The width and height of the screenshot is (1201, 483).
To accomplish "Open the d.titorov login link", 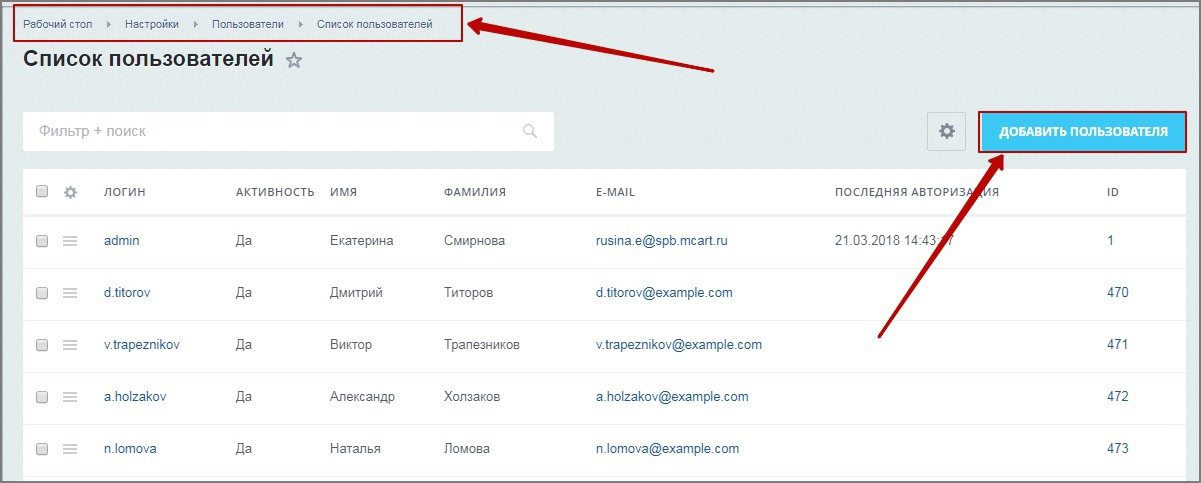I will tap(127, 293).
